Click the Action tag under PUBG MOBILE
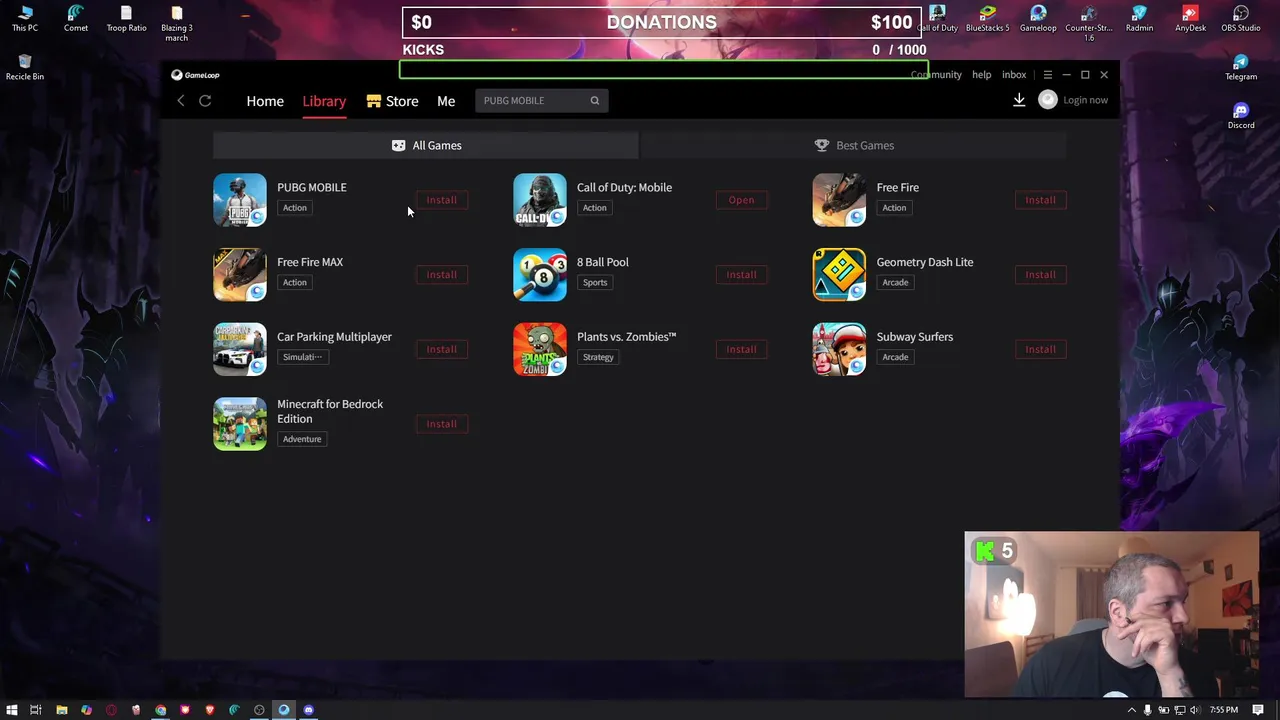 tap(294, 208)
